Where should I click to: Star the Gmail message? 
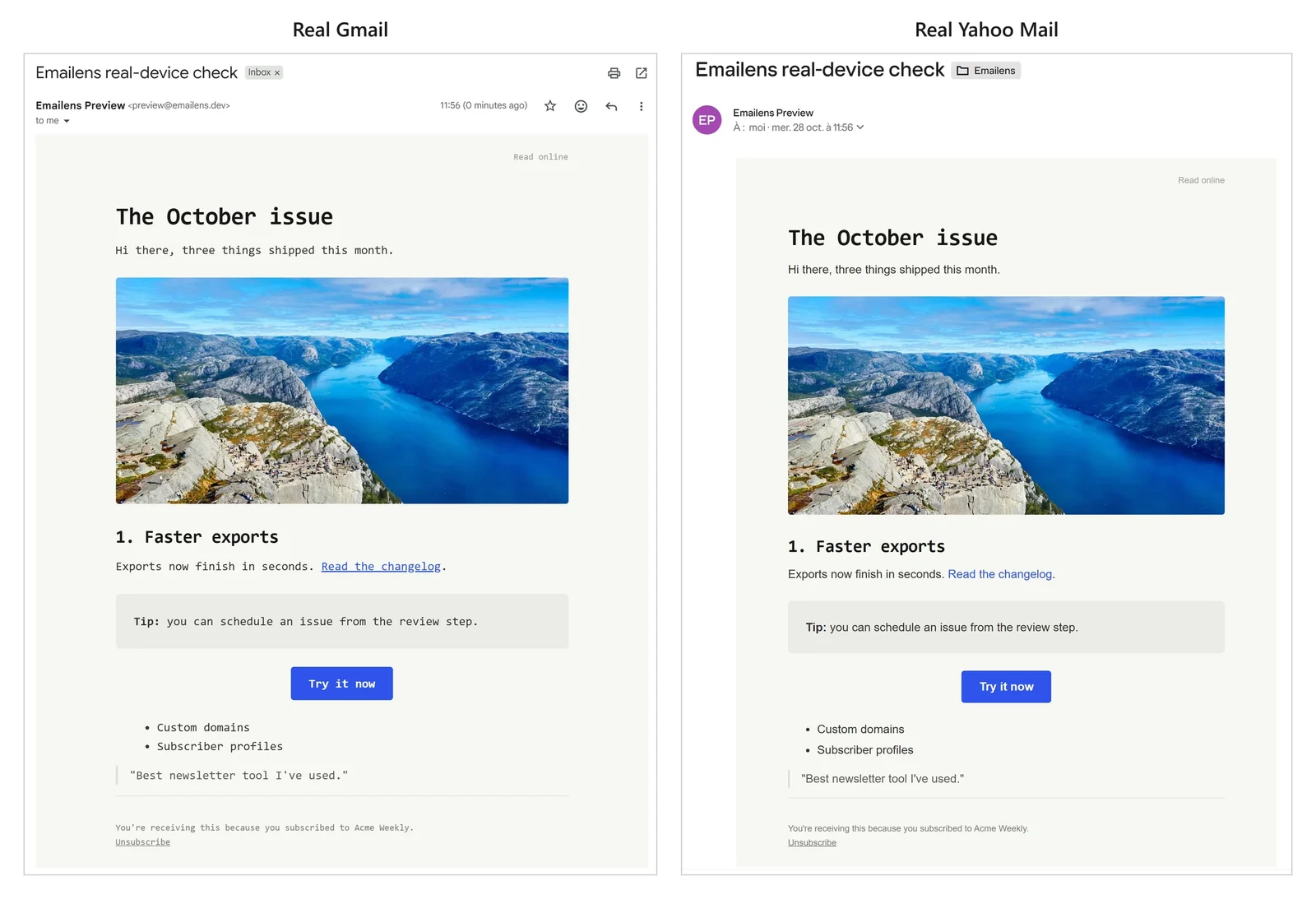[550, 106]
